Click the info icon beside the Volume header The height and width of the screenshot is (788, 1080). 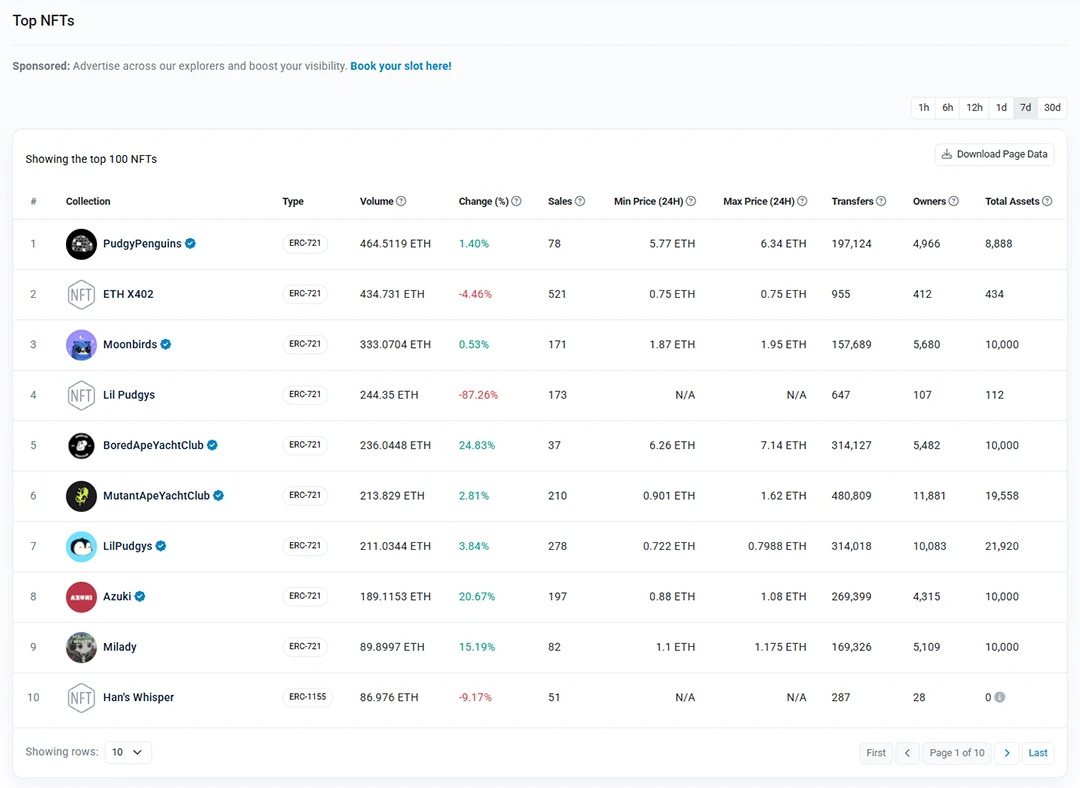tap(401, 200)
